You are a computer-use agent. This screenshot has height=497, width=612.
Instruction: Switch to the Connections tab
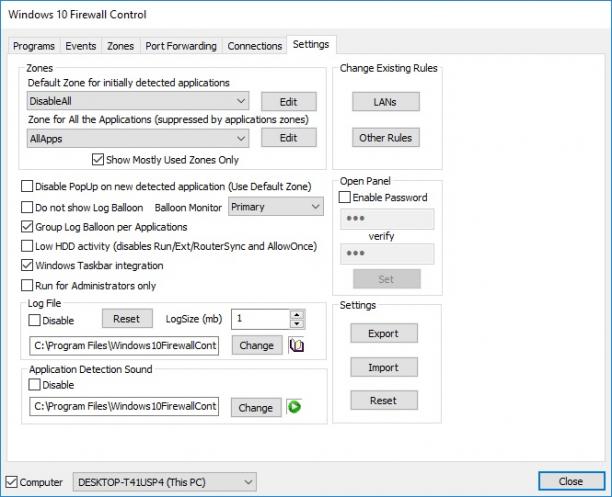(255, 46)
